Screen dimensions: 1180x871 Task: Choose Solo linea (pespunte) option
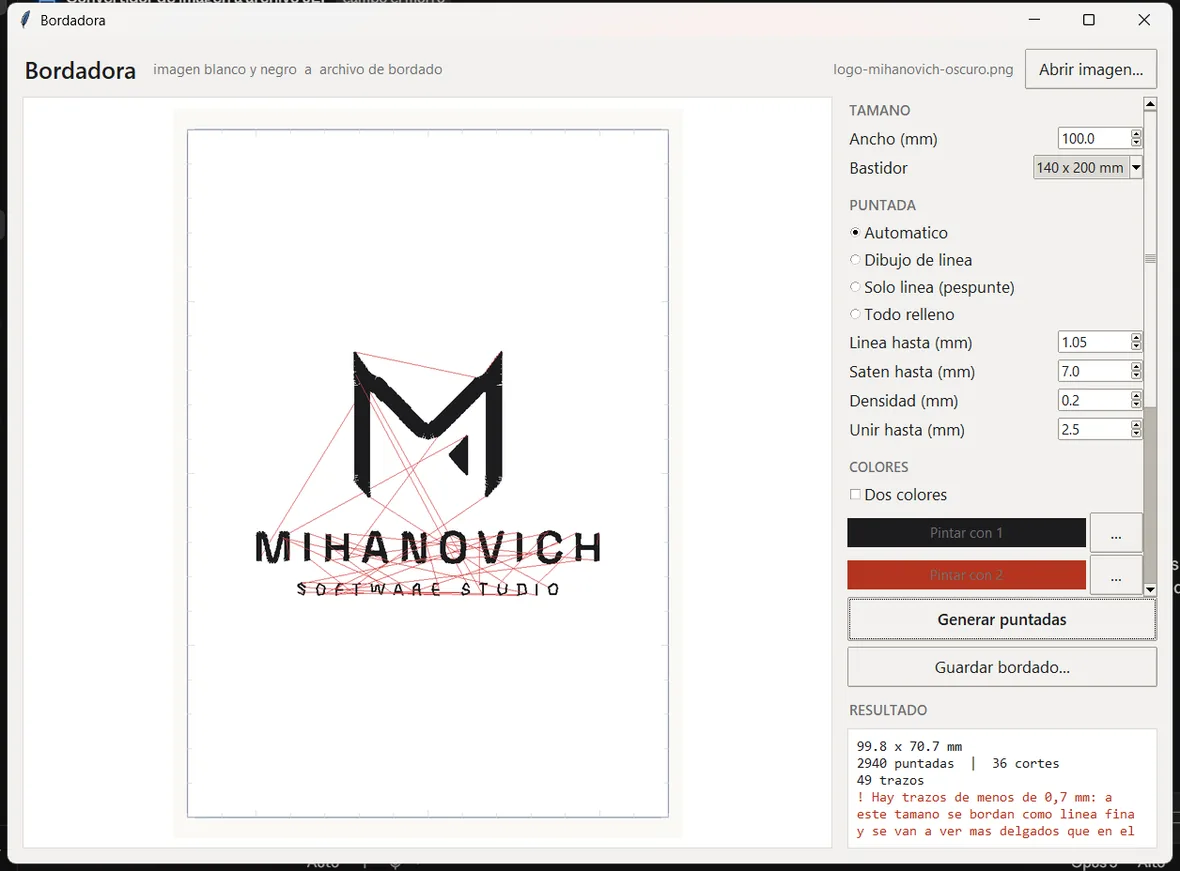click(932, 287)
